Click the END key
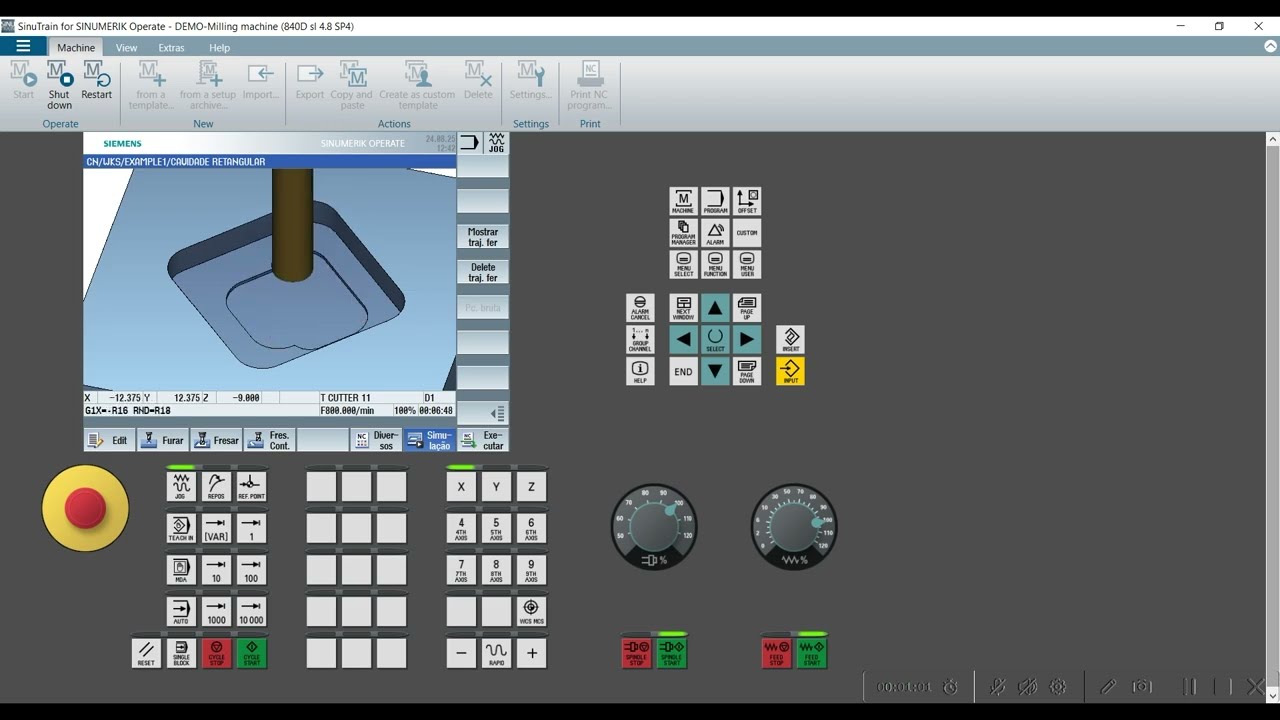 [x=683, y=371]
